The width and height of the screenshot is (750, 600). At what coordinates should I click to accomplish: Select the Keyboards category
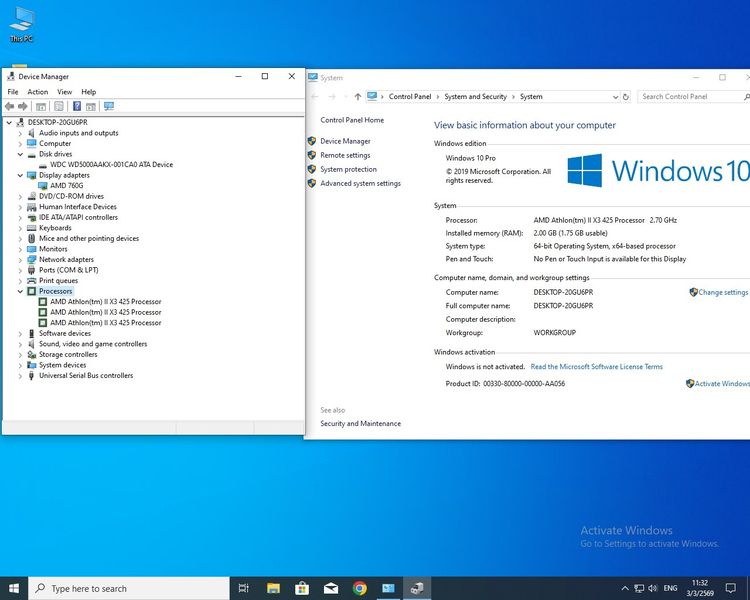click(x=55, y=228)
